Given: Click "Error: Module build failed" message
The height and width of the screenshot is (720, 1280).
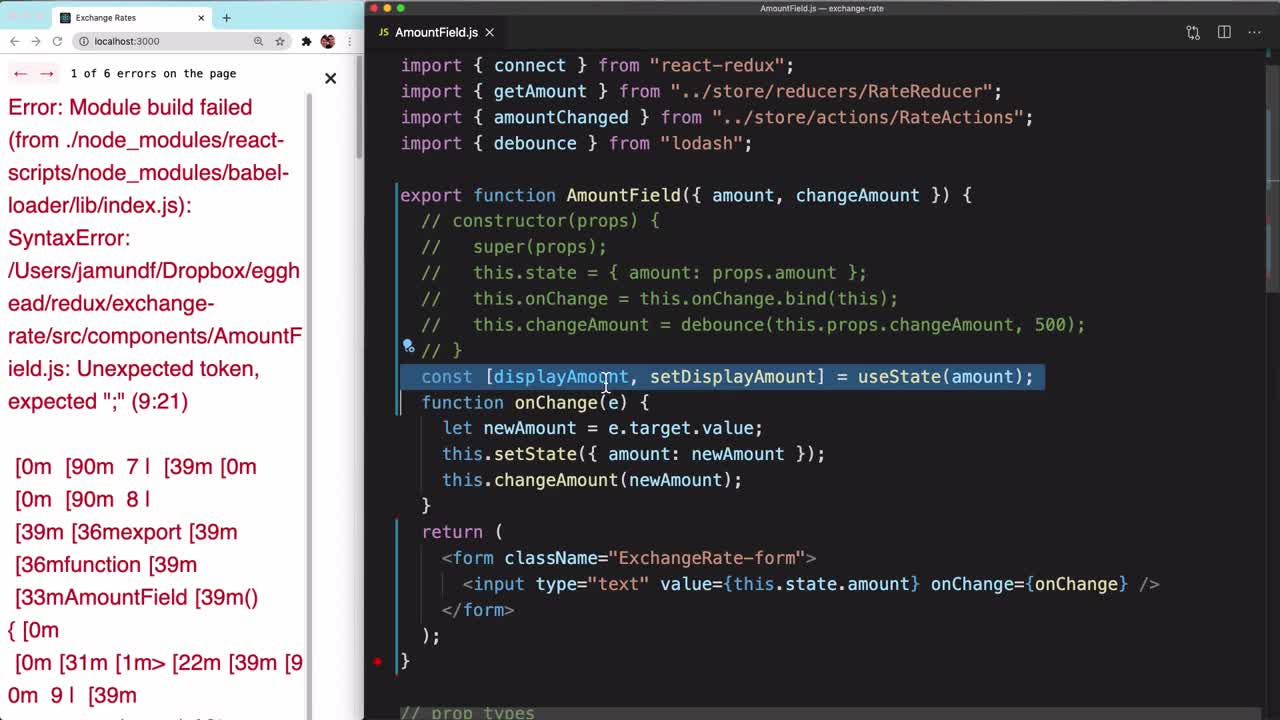Looking at the screenshot, I should click(x=130, y=107).
